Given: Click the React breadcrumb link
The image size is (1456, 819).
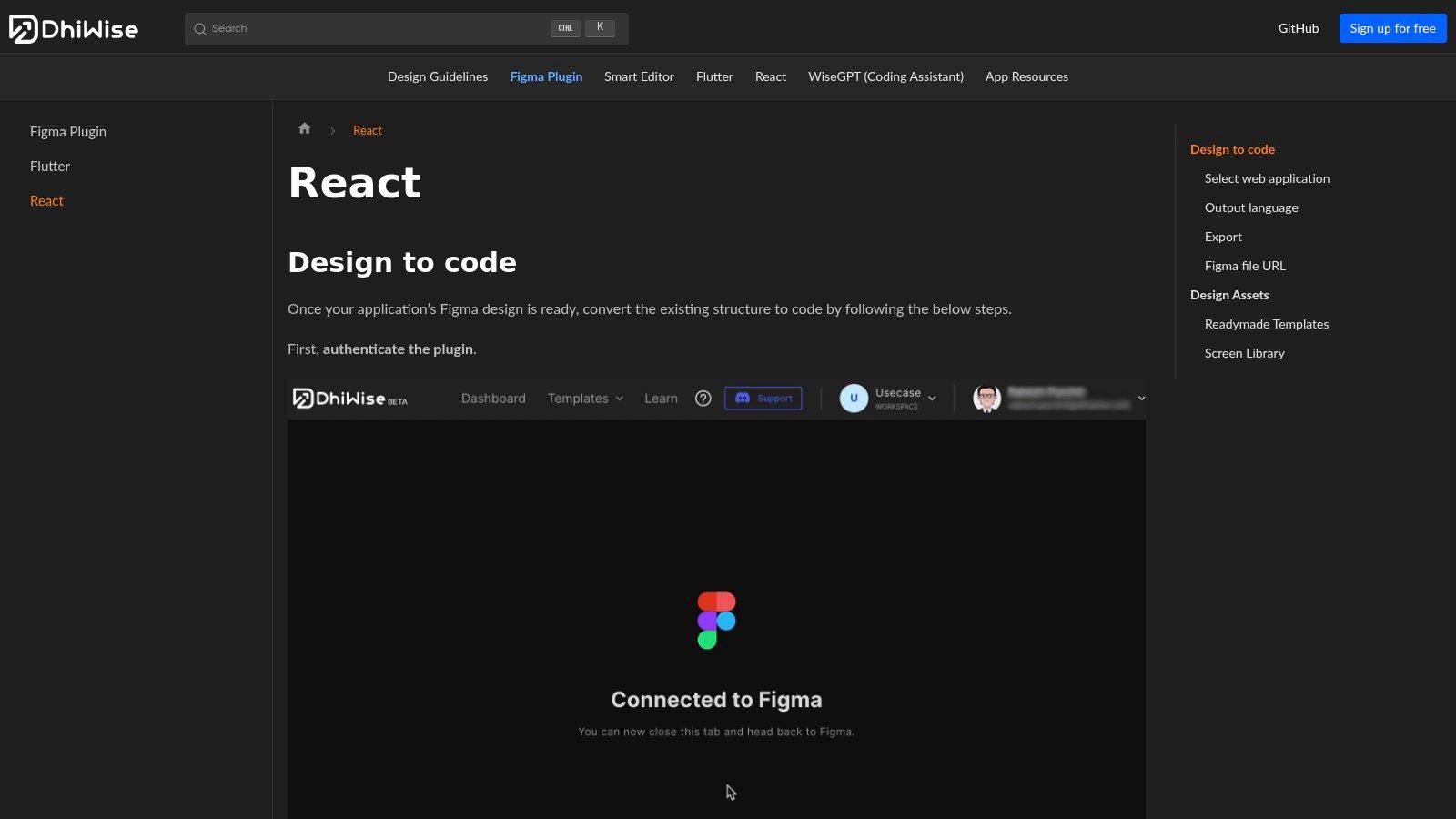Looking at the screenshot, I should 368,130.
